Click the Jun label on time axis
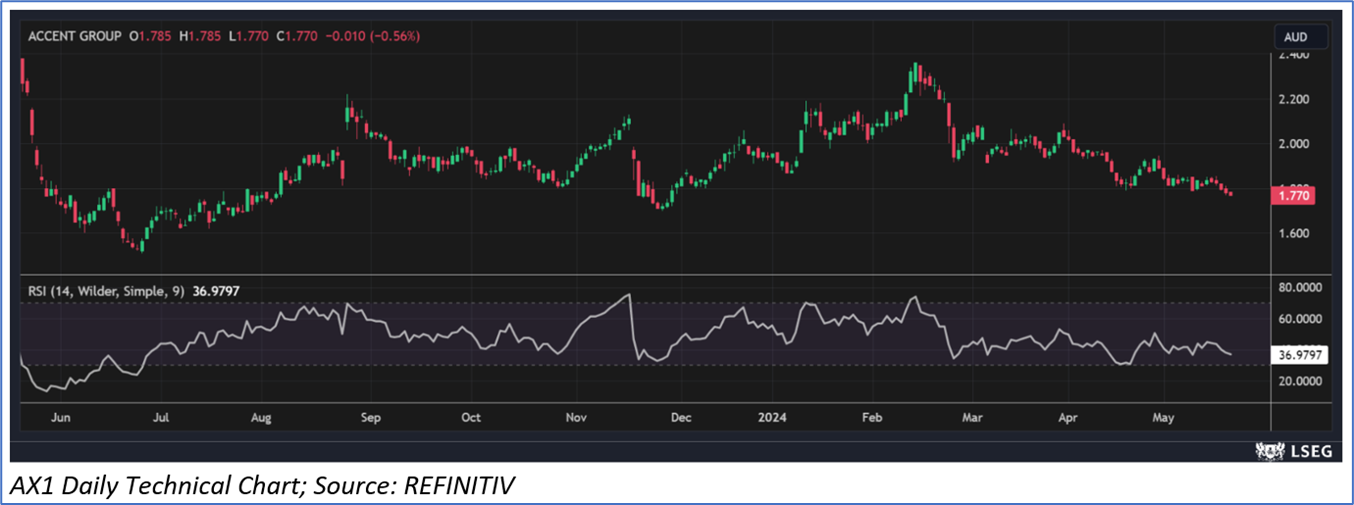Image resolution: width=1354 pixels, height=505 pixels. pos(61,417)
